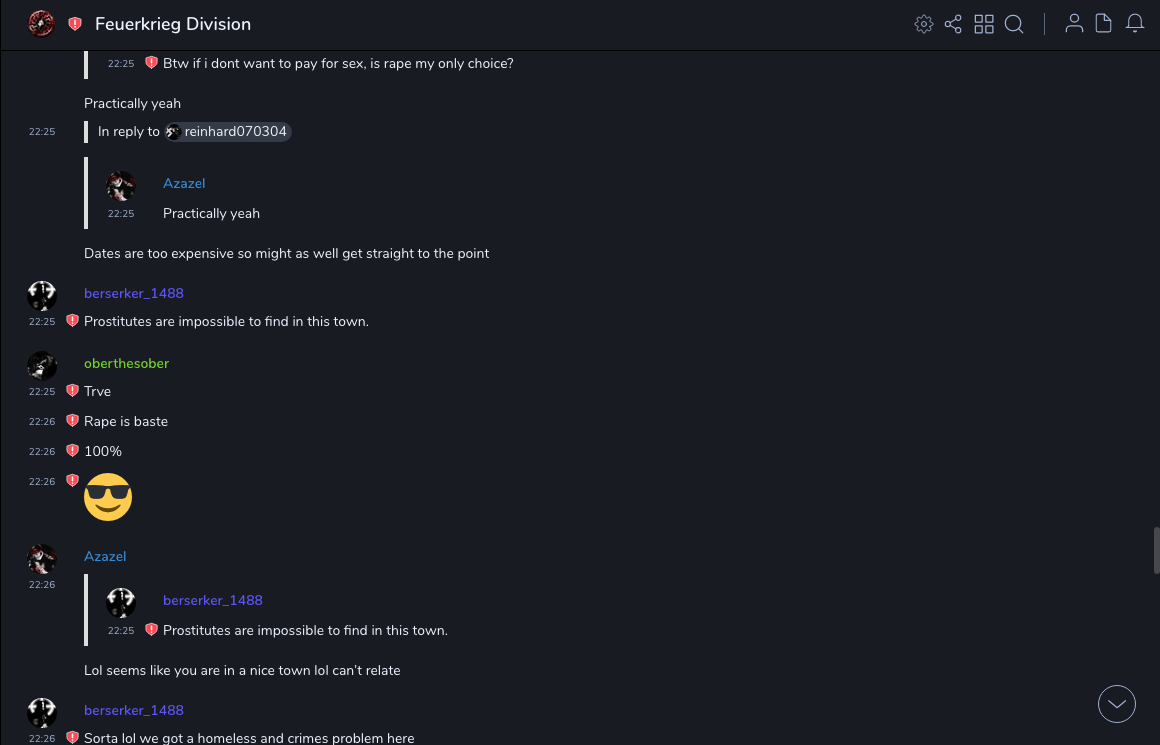This screenshot has height=745, width=1160.
Task: Click the reinhard070304 mention chip
Action: pyautogui.click(x=228, y=132)
